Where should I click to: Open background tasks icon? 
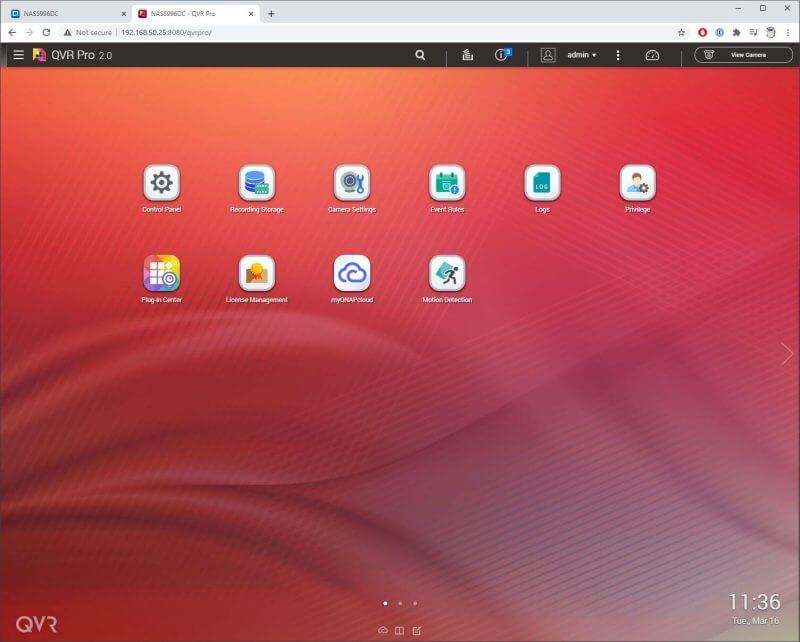(x=467, y=55)
